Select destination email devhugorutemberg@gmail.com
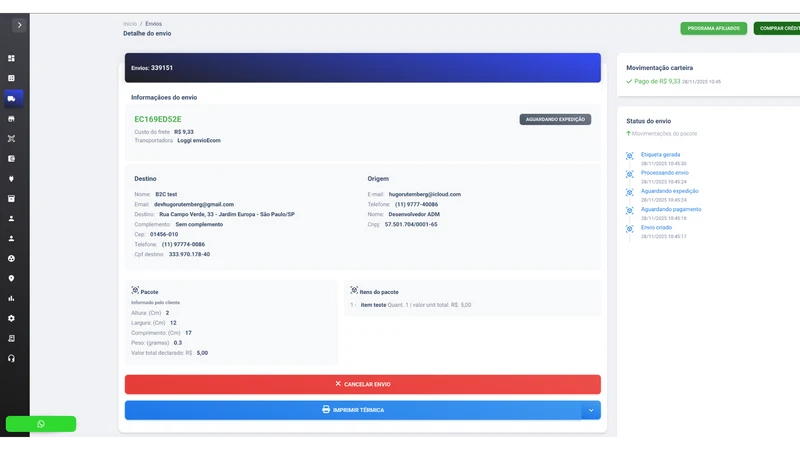Image resolution: width=800 pixels, height=450 pixels. (194, 205)
